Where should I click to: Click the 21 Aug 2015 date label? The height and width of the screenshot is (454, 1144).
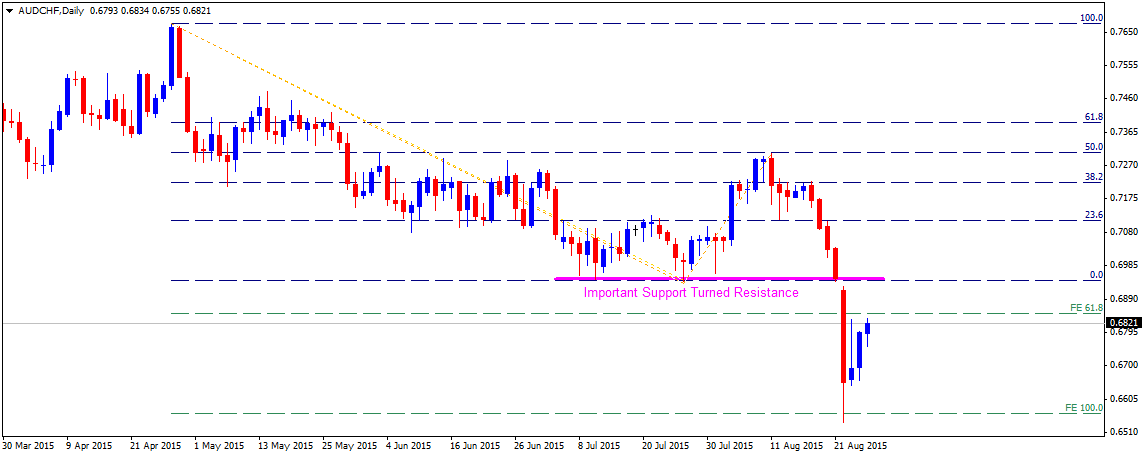tap(861, 445)
